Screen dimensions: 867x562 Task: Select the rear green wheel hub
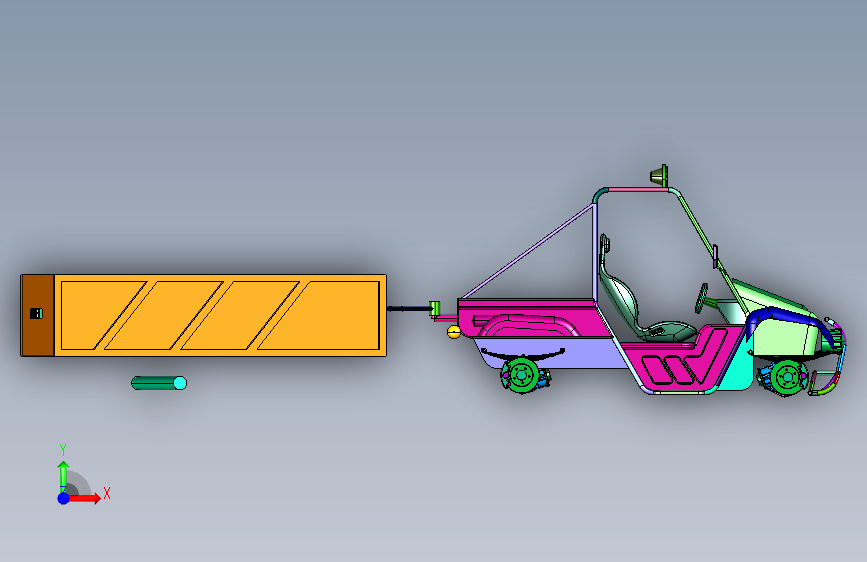pos(521,376)
